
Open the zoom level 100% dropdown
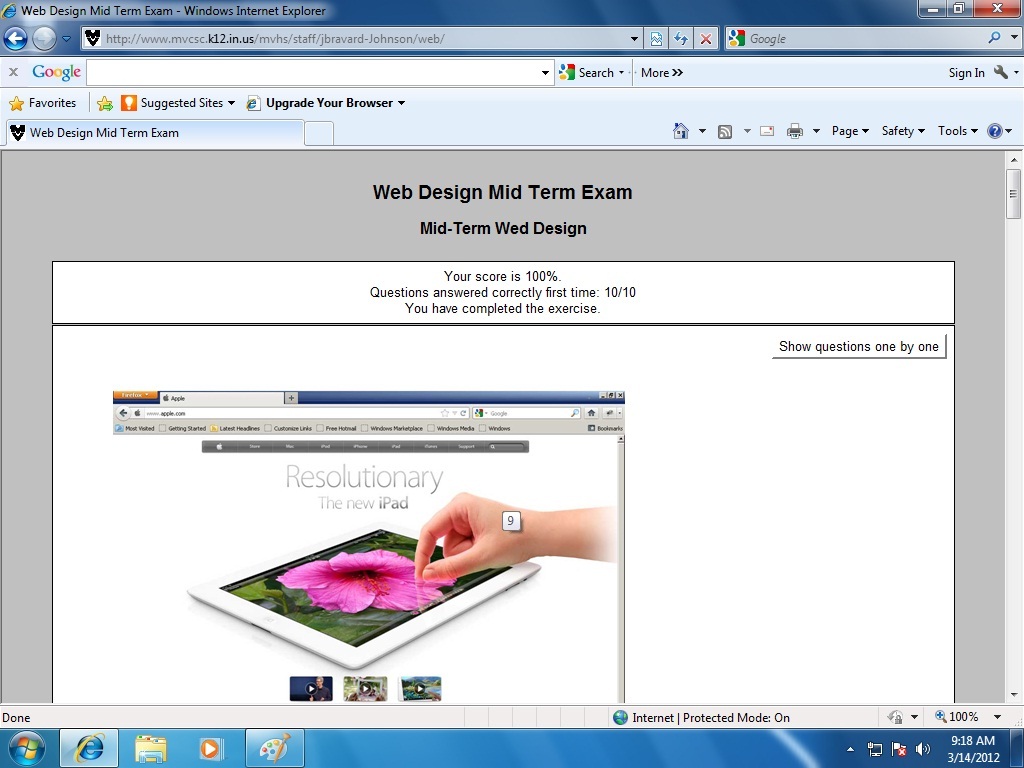[997, 717]
